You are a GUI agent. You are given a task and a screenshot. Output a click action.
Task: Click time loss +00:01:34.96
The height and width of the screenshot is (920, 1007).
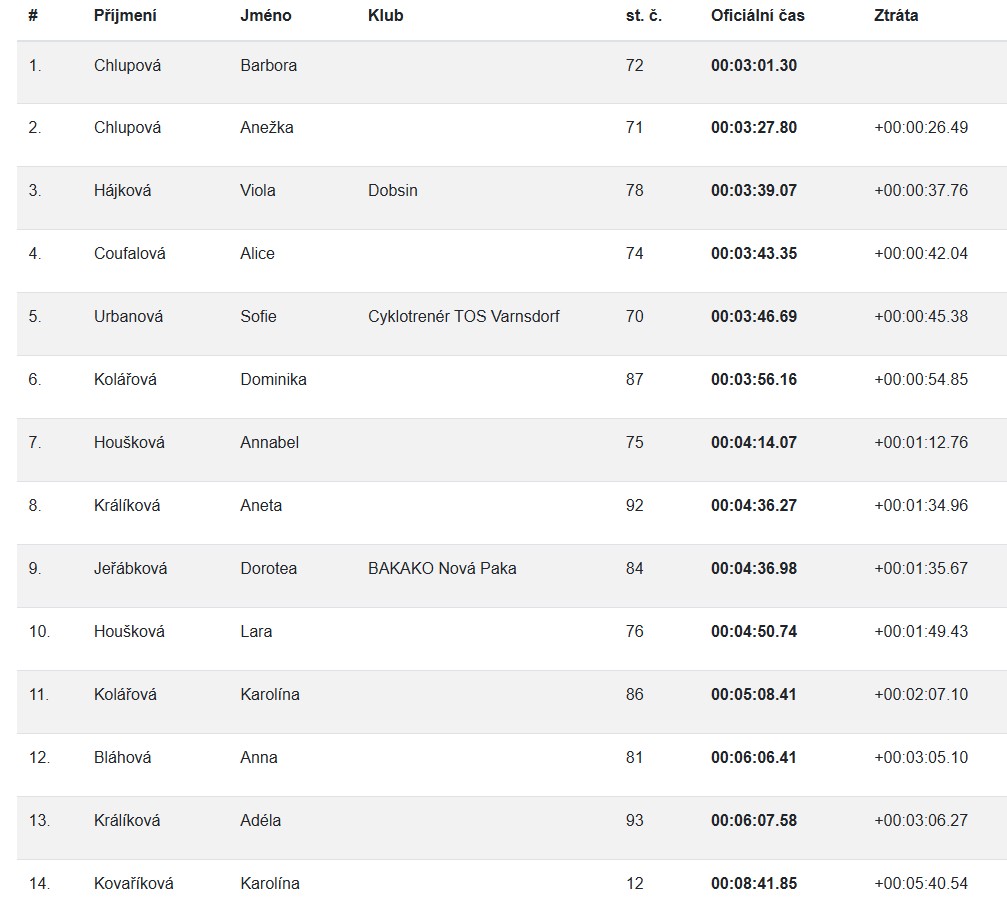921,506
